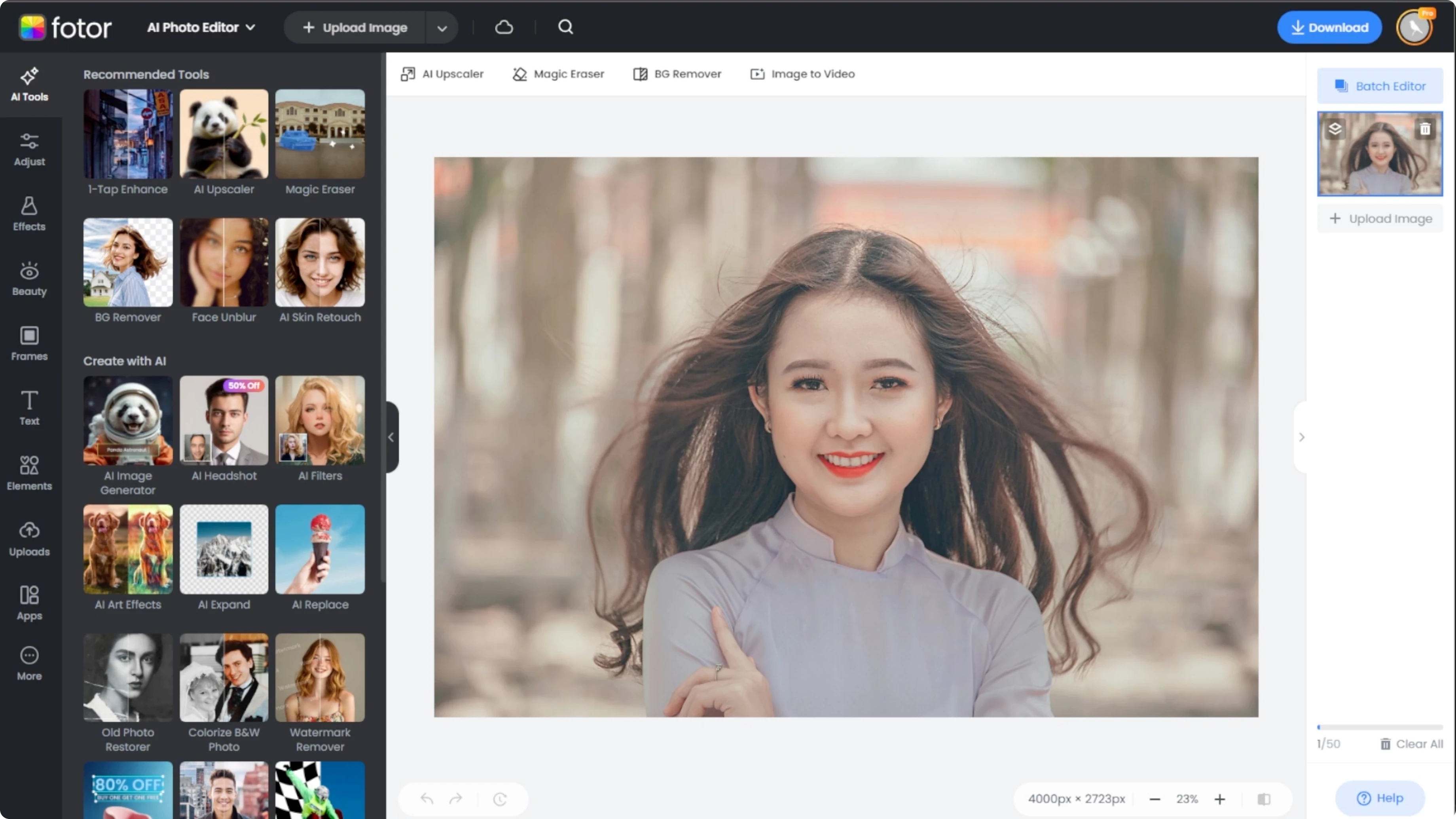Open the Apps sidebar panel
Image resolution: width=1456 pixels, height=819 pixels.
coord(29,604)
